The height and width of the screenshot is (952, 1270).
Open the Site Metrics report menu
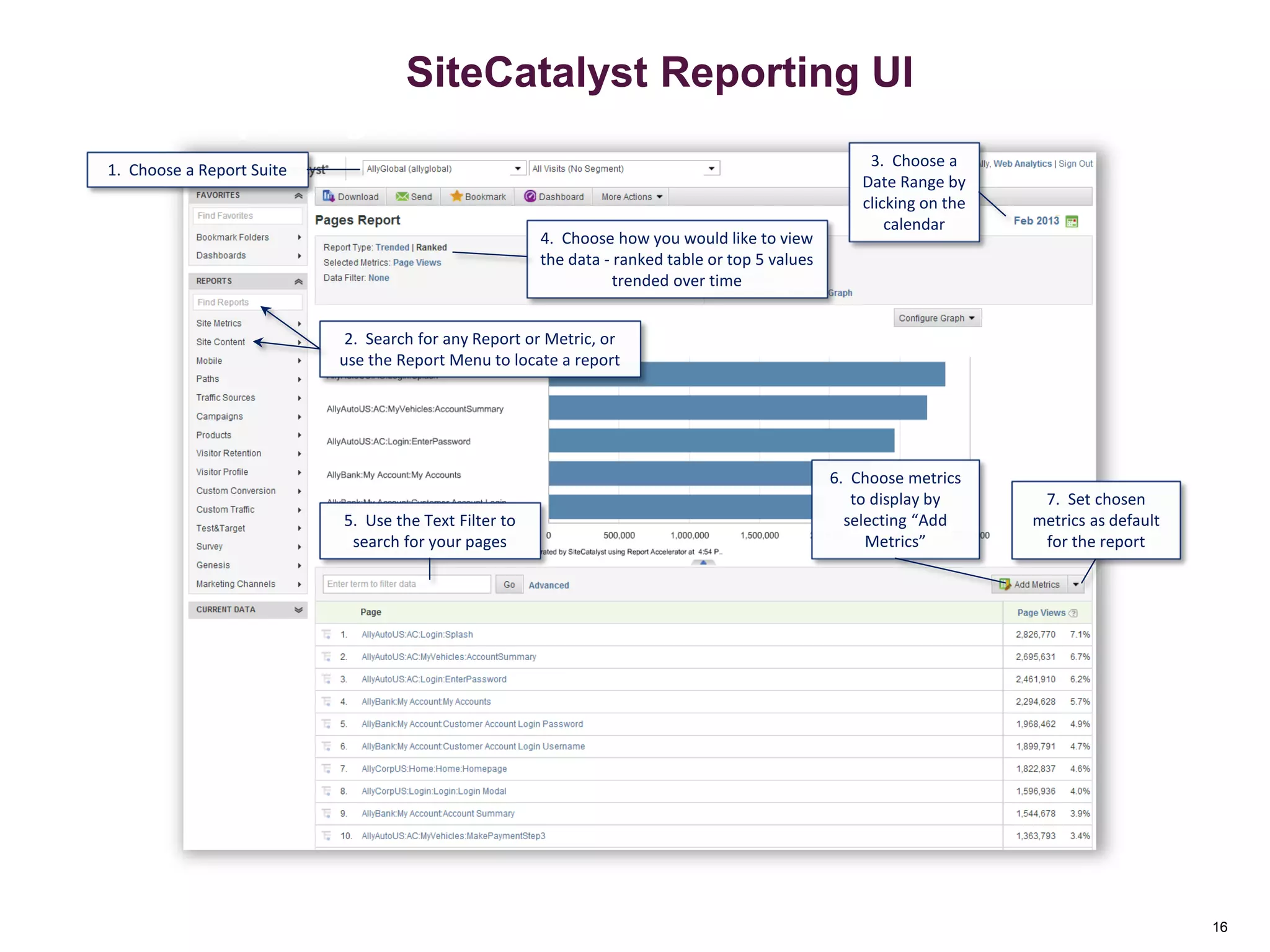pyautogui.click(x=248, y=324)
